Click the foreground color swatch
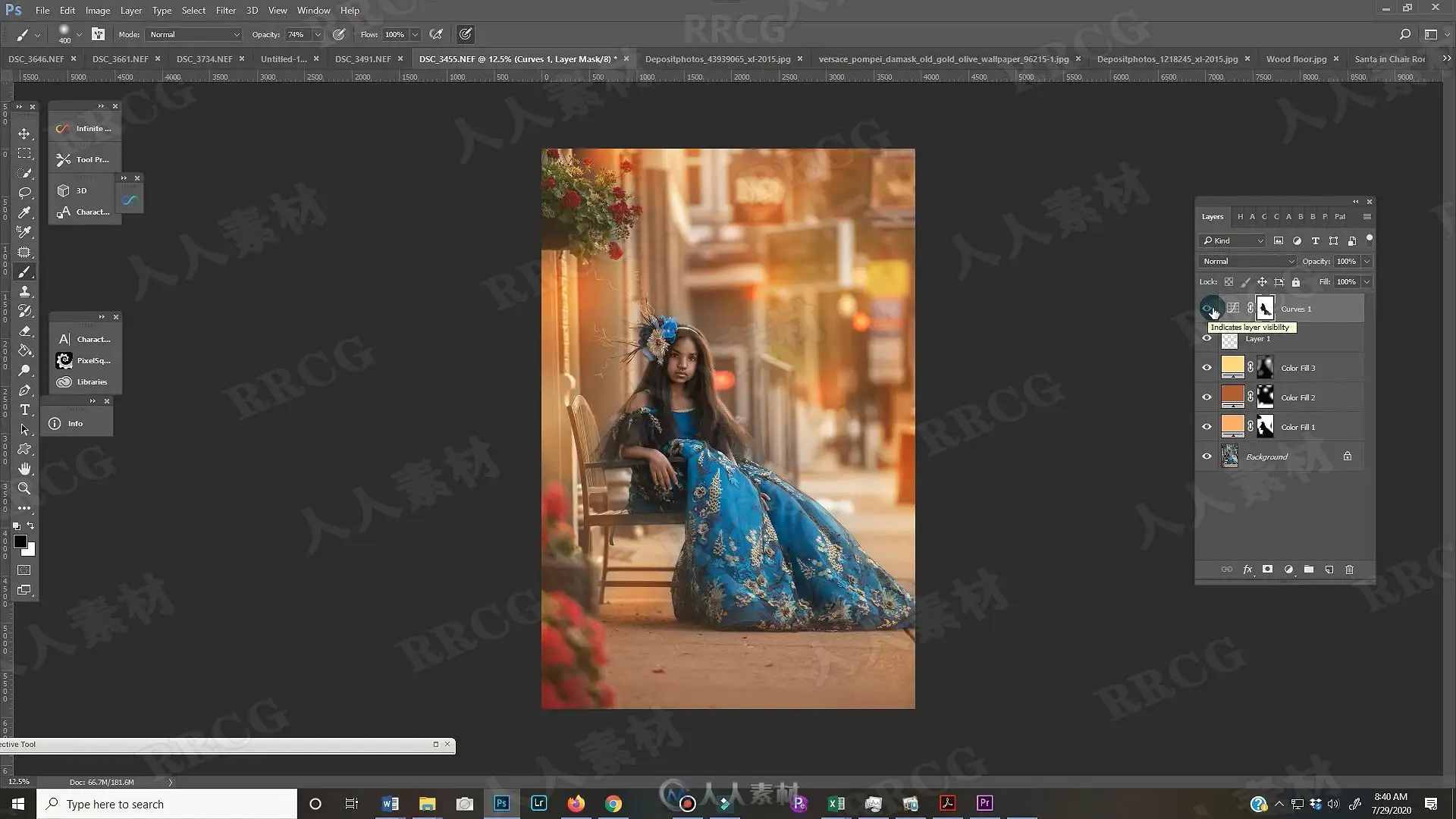 tap(20, 541)
